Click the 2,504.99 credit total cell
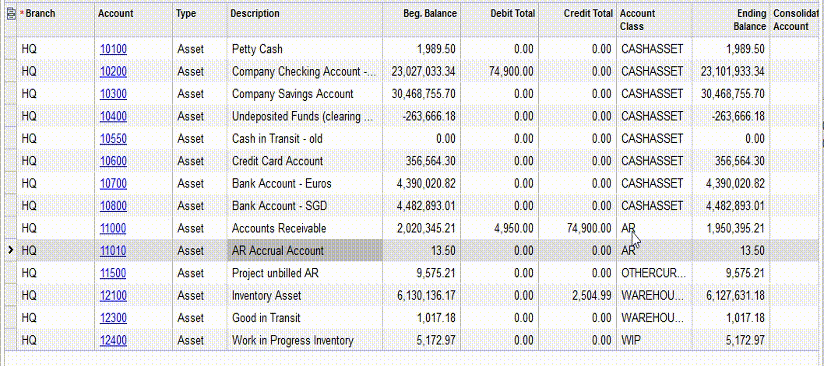 pos(577,296)
